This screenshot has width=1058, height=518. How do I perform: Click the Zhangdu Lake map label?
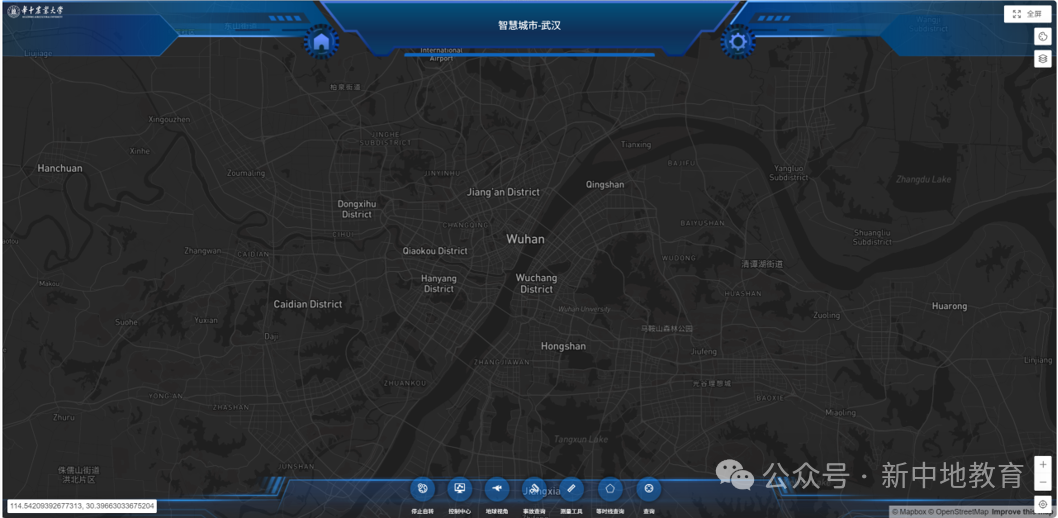pos(924,179)
